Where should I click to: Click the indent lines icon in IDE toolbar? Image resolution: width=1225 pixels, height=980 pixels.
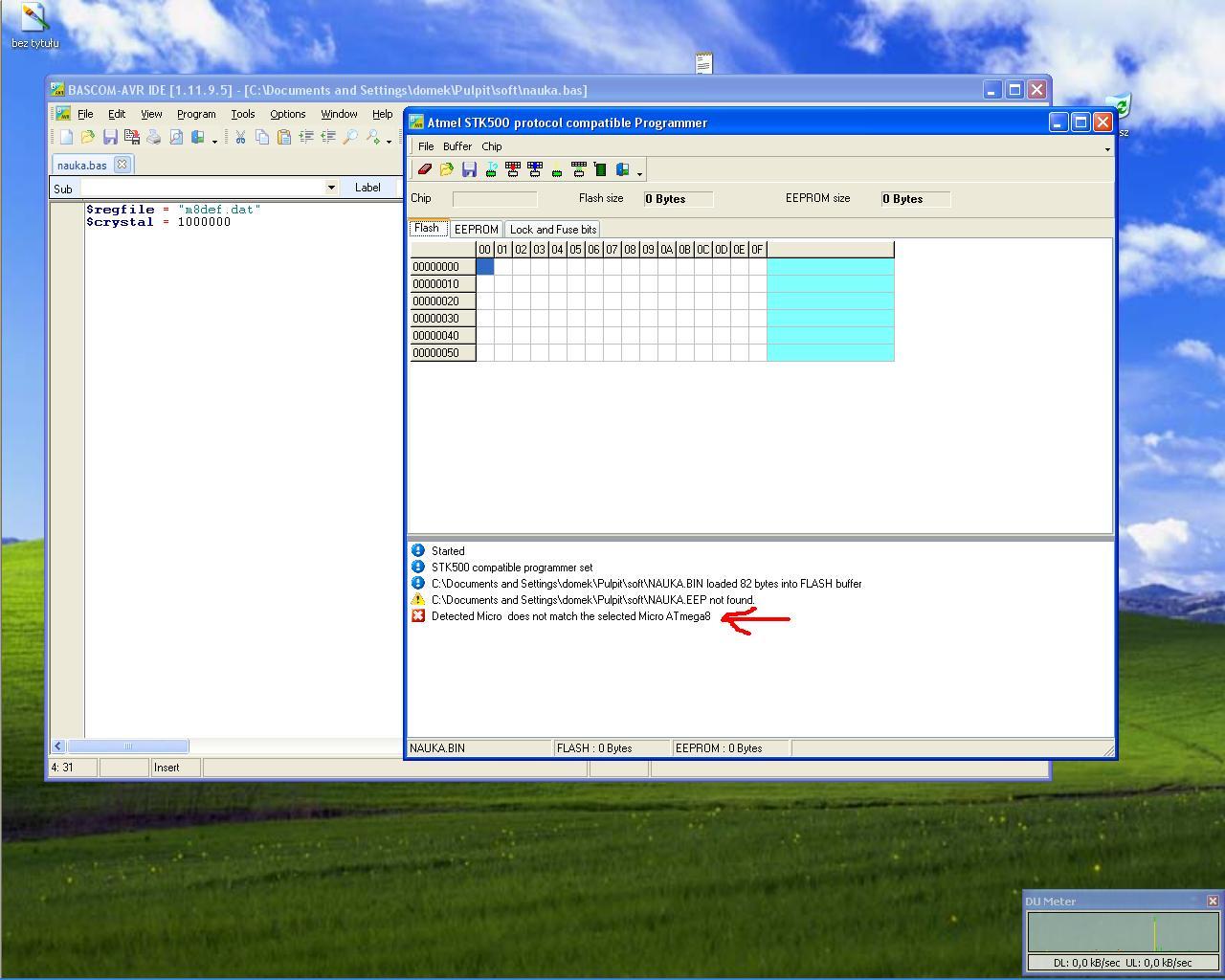coord(306,138)
